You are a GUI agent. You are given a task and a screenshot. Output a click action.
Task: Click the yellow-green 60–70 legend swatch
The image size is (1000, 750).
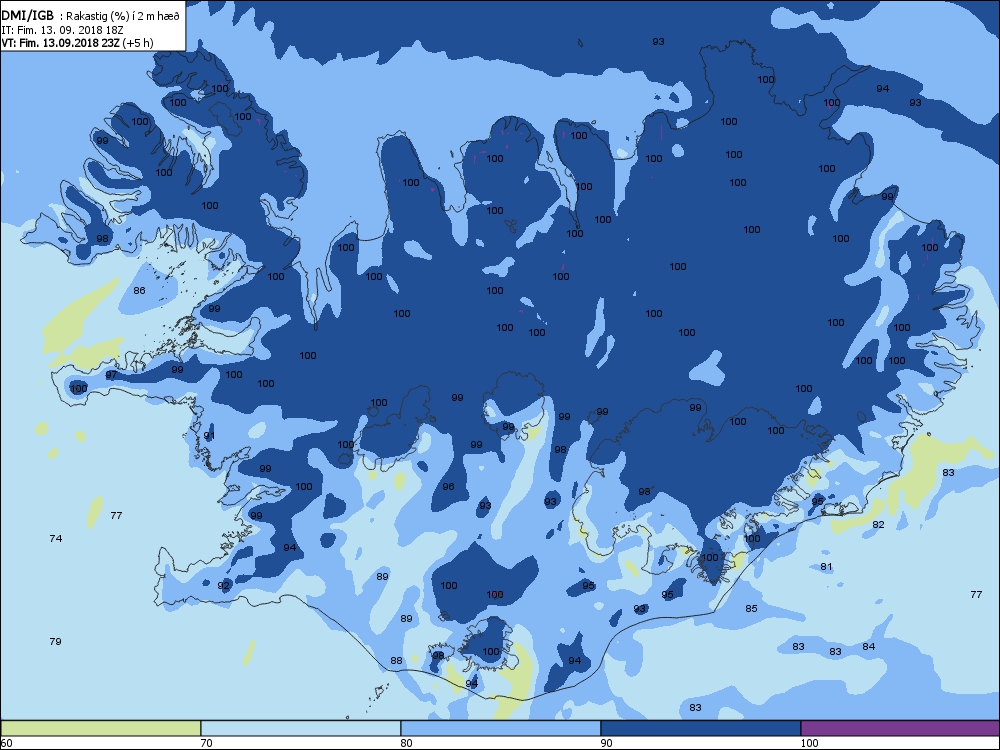click(x=101, y=728)
